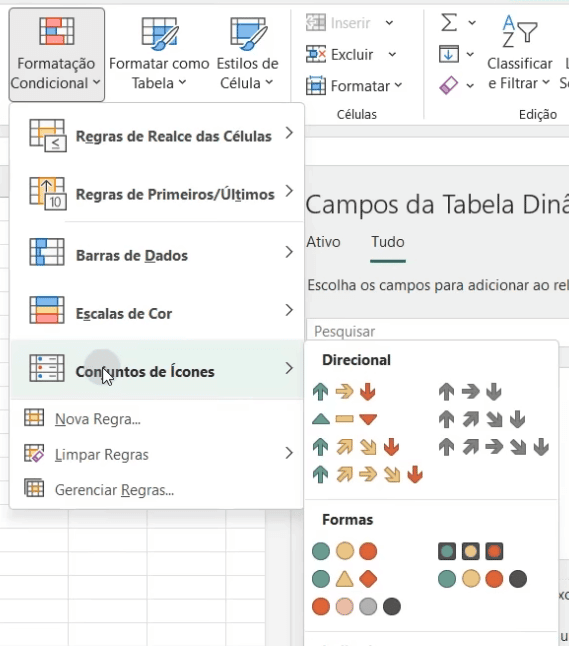Click the Pesquisar field search box
Image resolution: width=569 pixels, height=646 pixels.
tap(438, 331)
